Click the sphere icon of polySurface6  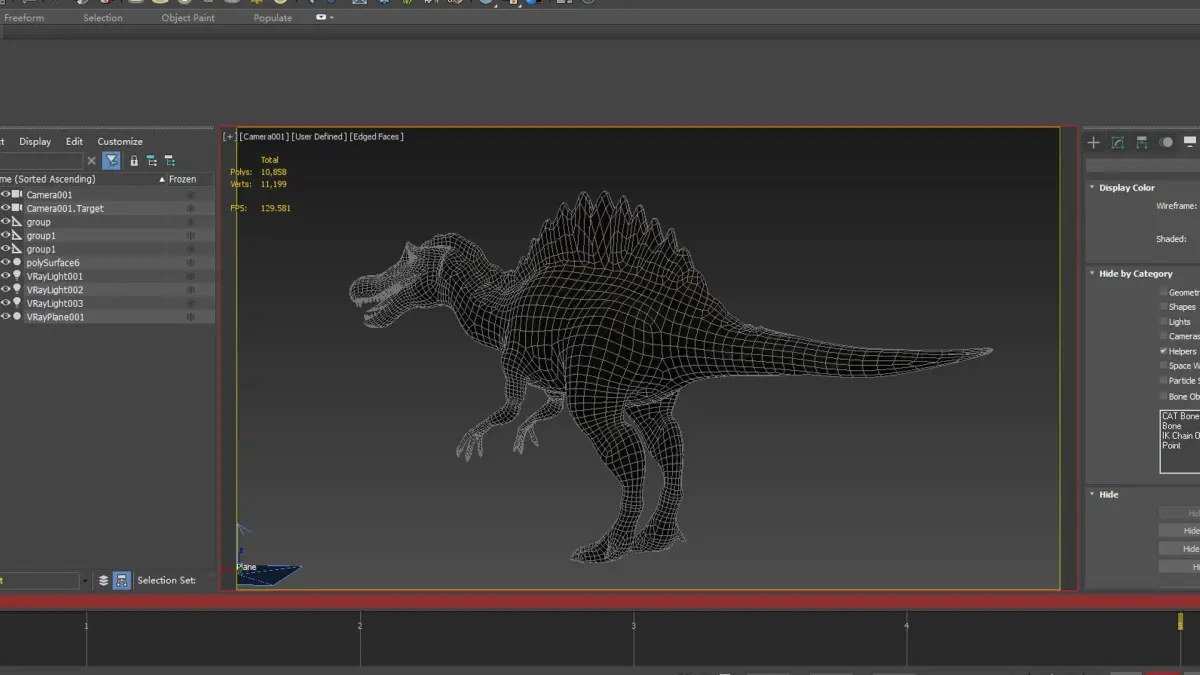tap(17, 262)
